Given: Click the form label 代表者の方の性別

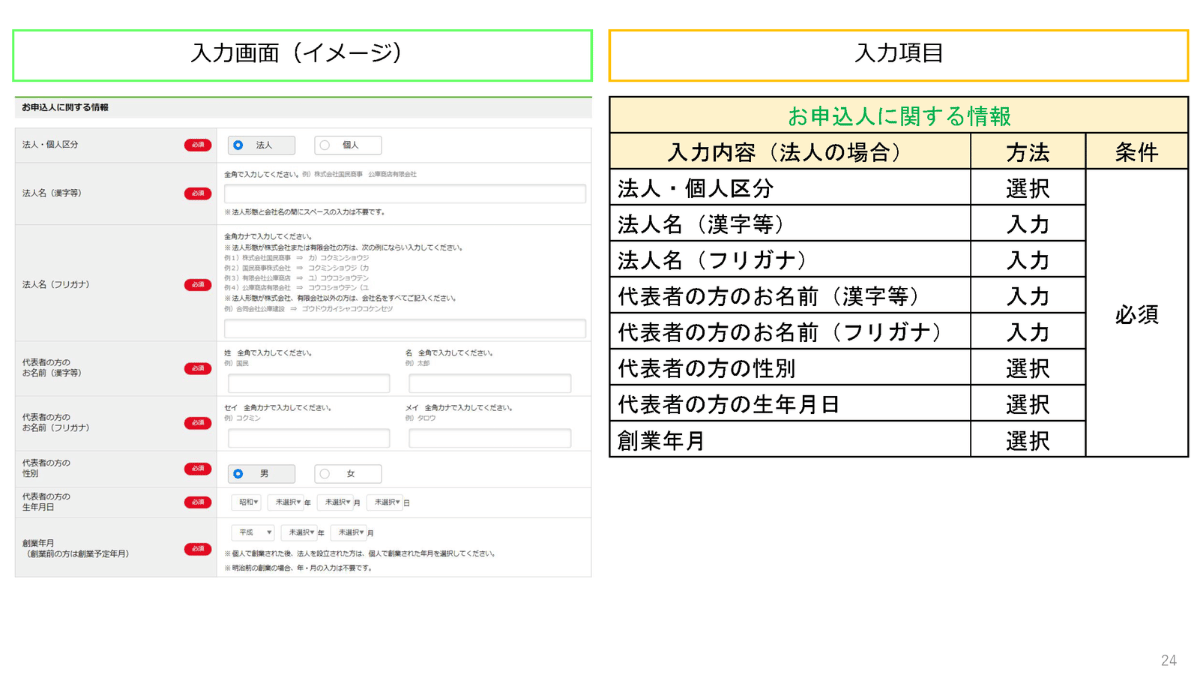Looking at the screenshot, I should [x=46, y=469].
